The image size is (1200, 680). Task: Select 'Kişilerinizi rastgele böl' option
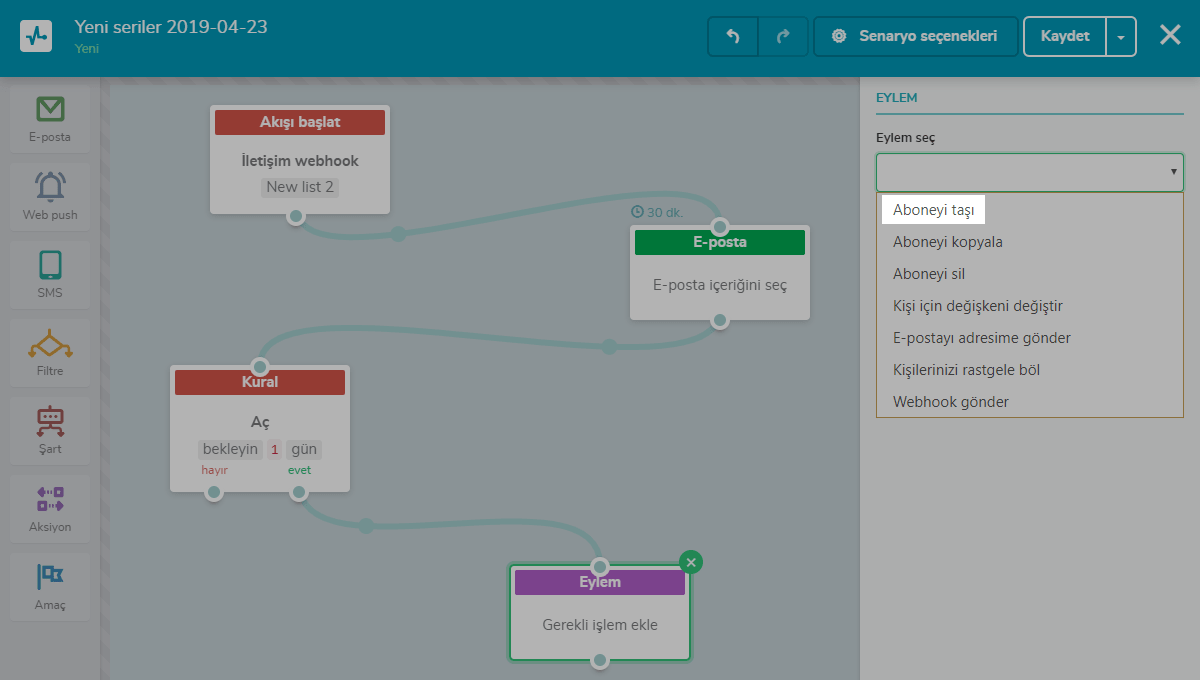966,370
